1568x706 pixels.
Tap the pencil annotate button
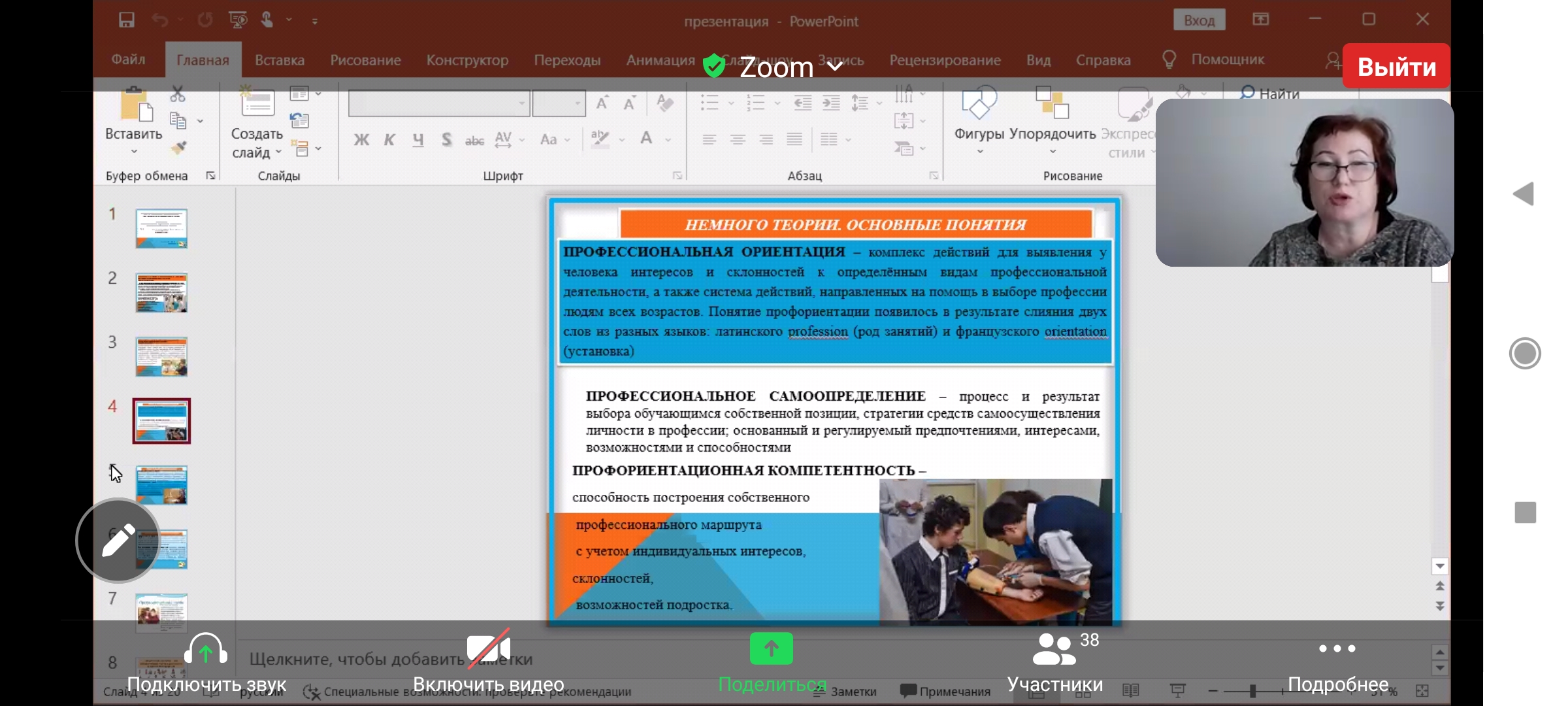[x=118, y=540]
